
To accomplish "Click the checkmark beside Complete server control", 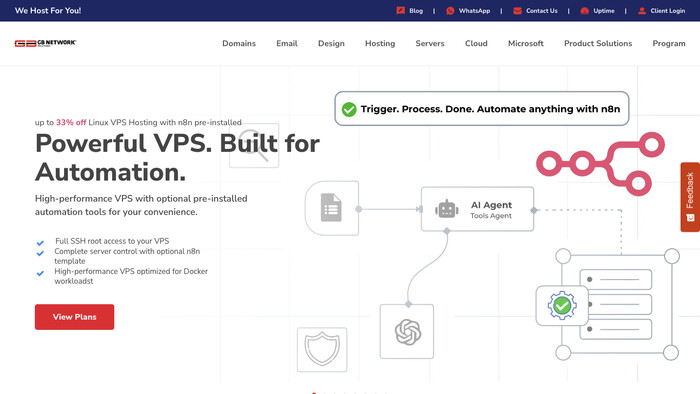I will 40,253.
